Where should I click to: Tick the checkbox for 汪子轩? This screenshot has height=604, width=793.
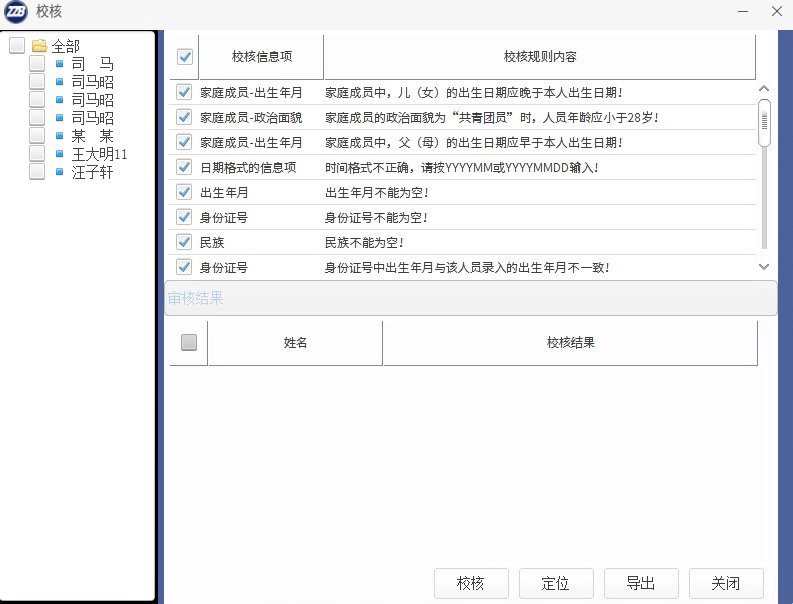(x=37, y=171)
